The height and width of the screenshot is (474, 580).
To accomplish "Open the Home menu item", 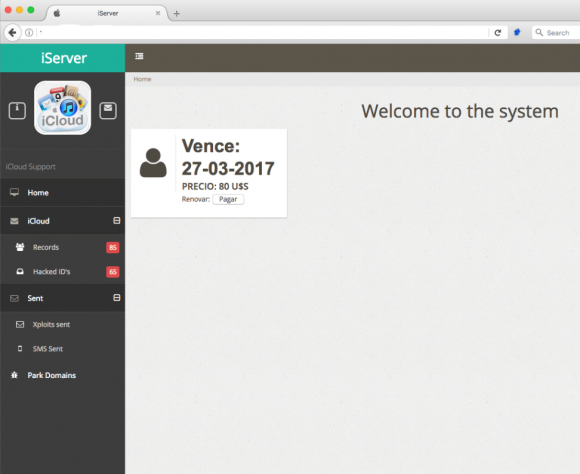I will pyautogui.click(x=63, y=192).
